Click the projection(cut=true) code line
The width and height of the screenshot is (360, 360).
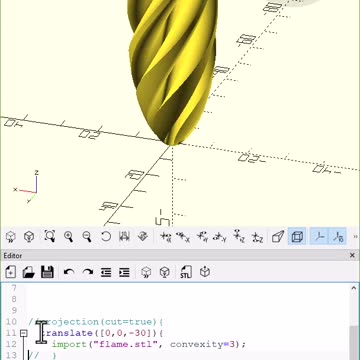click(96, 322)
